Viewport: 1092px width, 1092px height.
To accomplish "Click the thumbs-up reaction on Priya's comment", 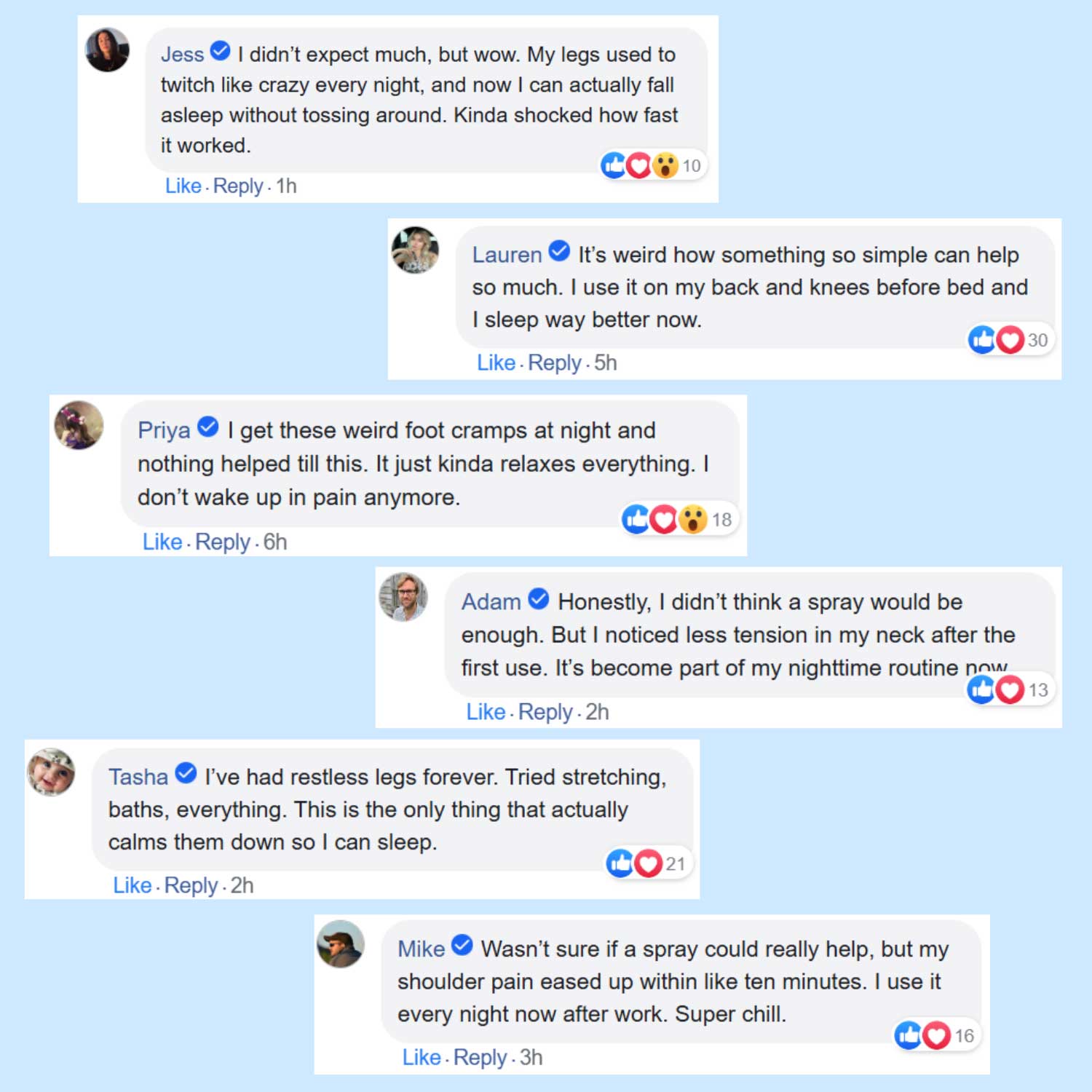I will tap(636, 519).
